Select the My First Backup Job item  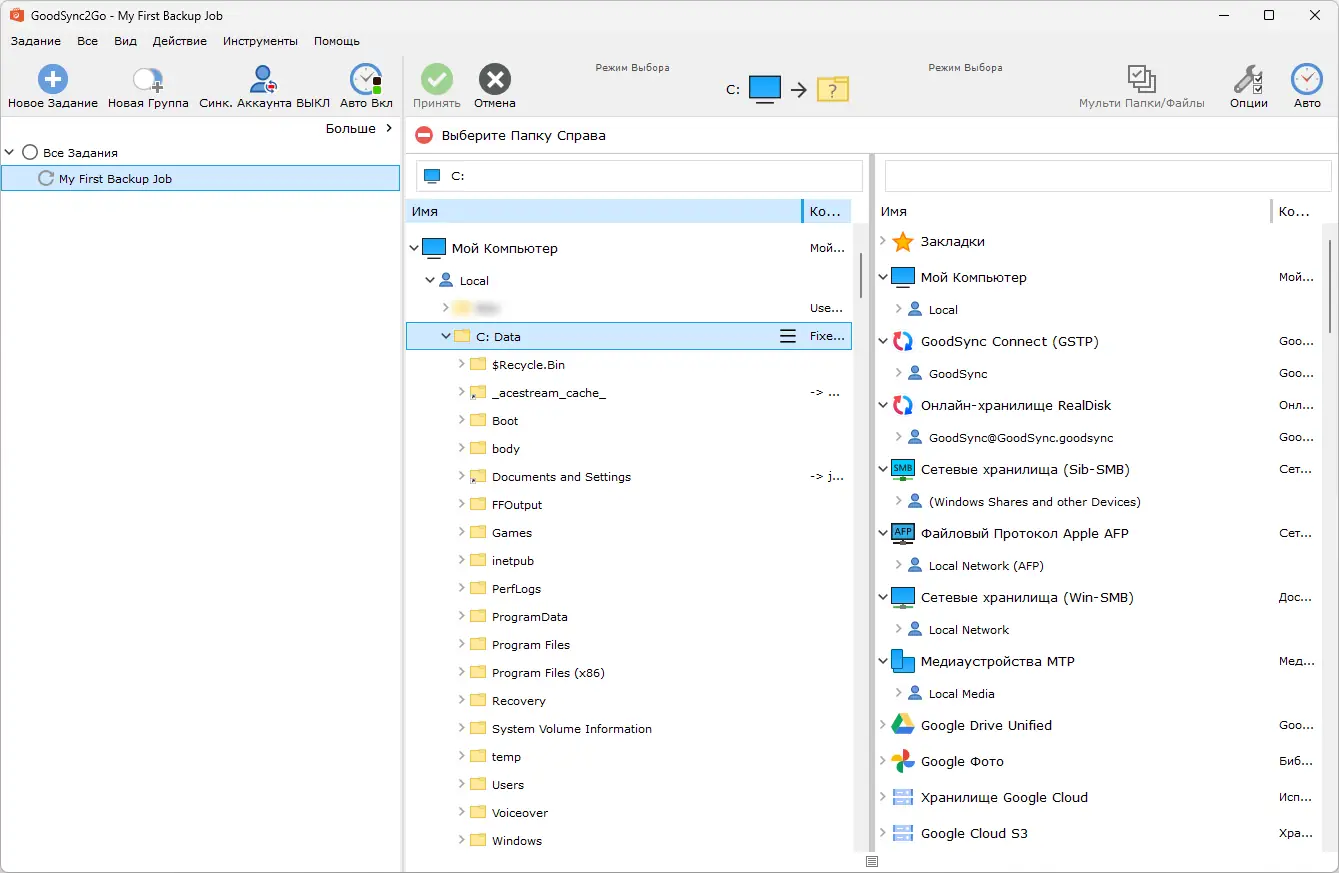[200, 179]
